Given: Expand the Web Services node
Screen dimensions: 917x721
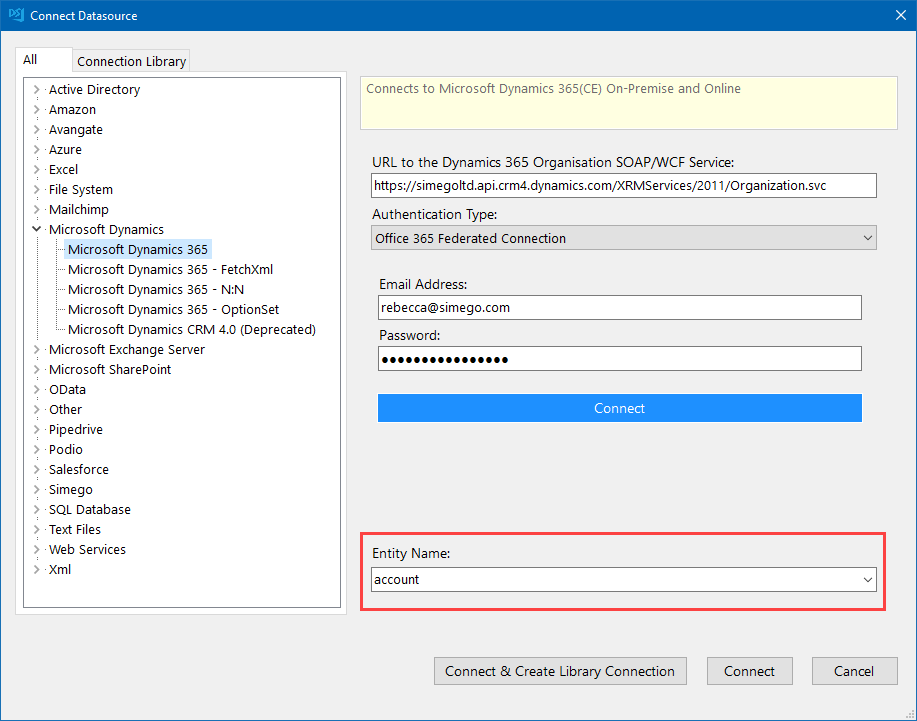Looking at the screenshot, I should (x=36, y=549).
